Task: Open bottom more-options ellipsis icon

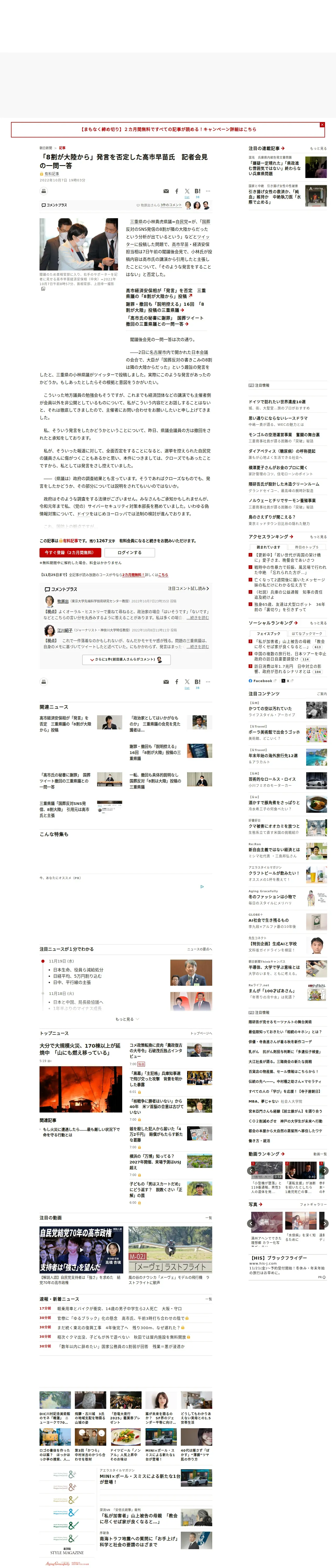Action: tap(208, 682)
